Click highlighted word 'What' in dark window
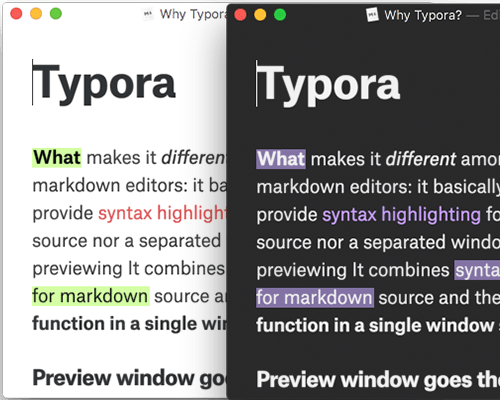500x400 pixels. [x=281, y=159]
